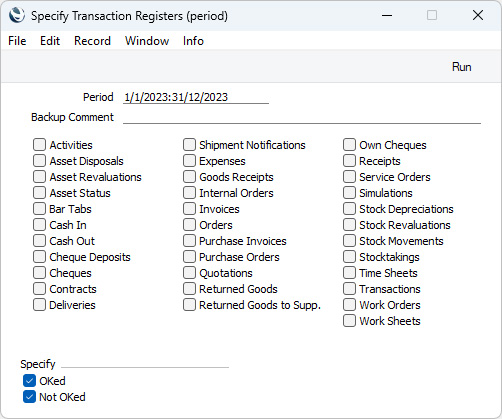Check the Purchase Orders option
This screenshot has width=502, height=419.
(189, 257)
